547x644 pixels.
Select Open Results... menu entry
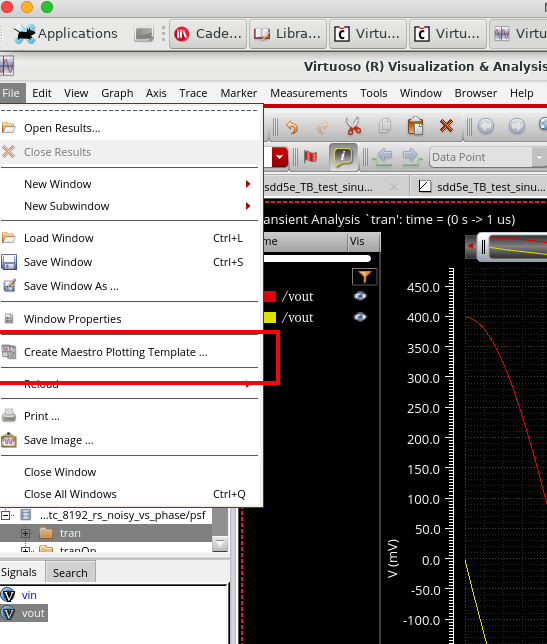[x=131, y=128]
